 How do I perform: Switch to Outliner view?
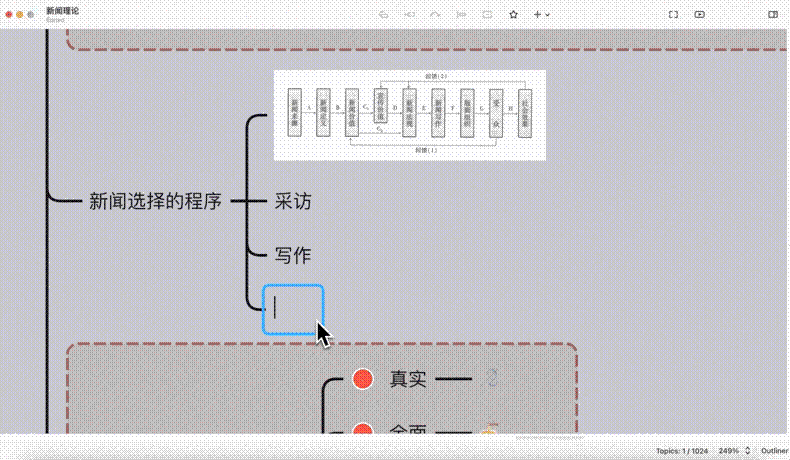click(x=774, y=450)
